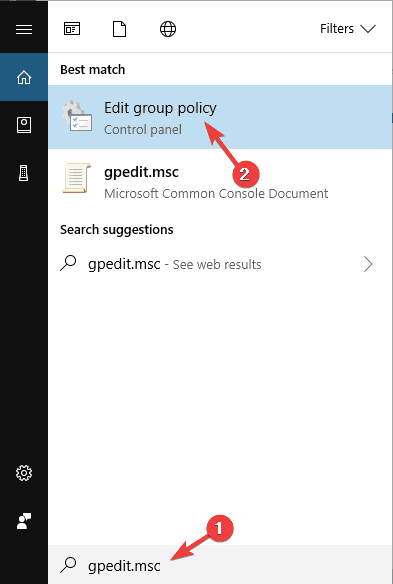Click the chevron next to Filters
This screenshot has width=393, height=584.
pos(368,29)
